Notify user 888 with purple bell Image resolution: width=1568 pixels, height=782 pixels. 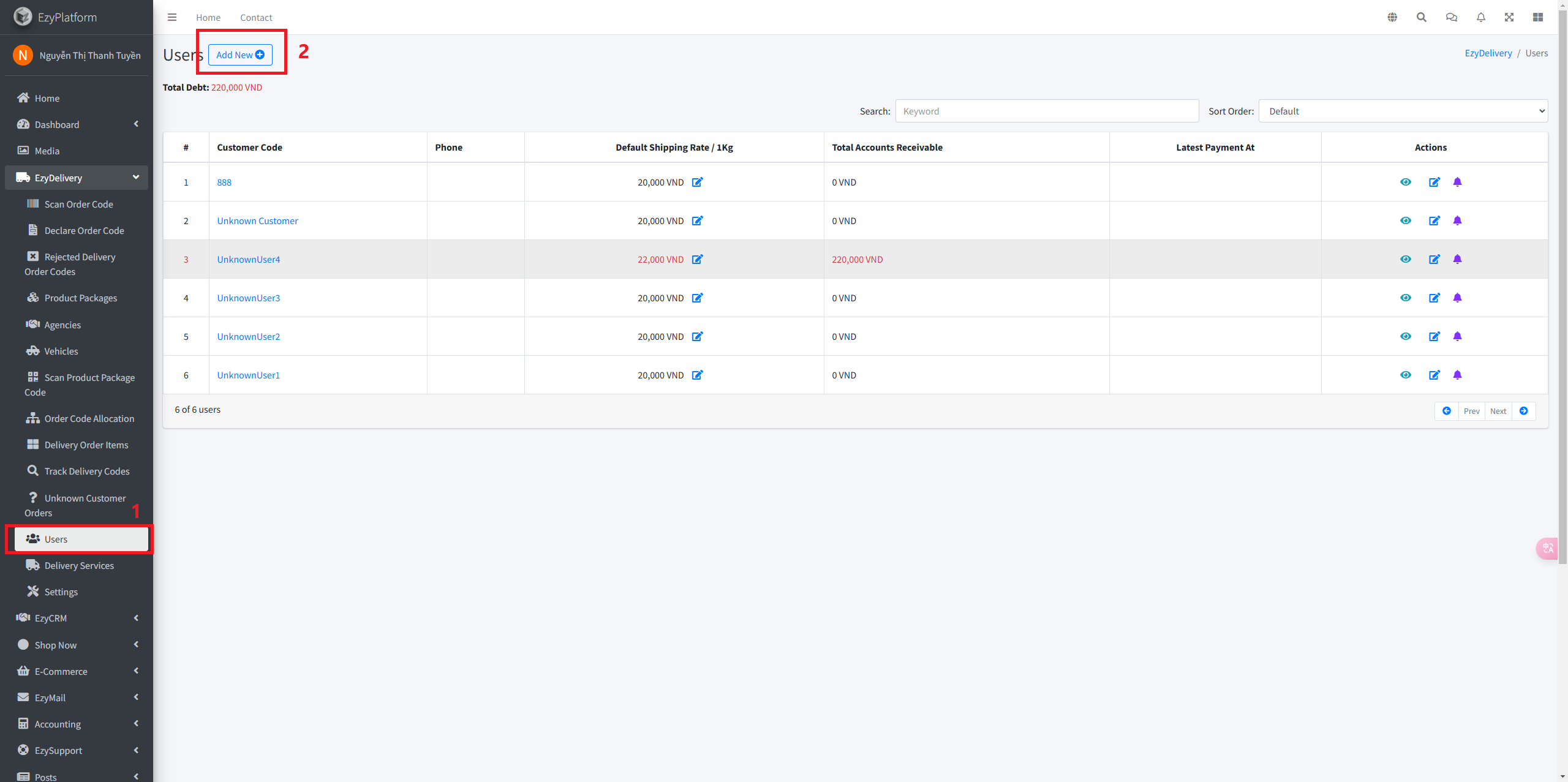[1458, 182]
